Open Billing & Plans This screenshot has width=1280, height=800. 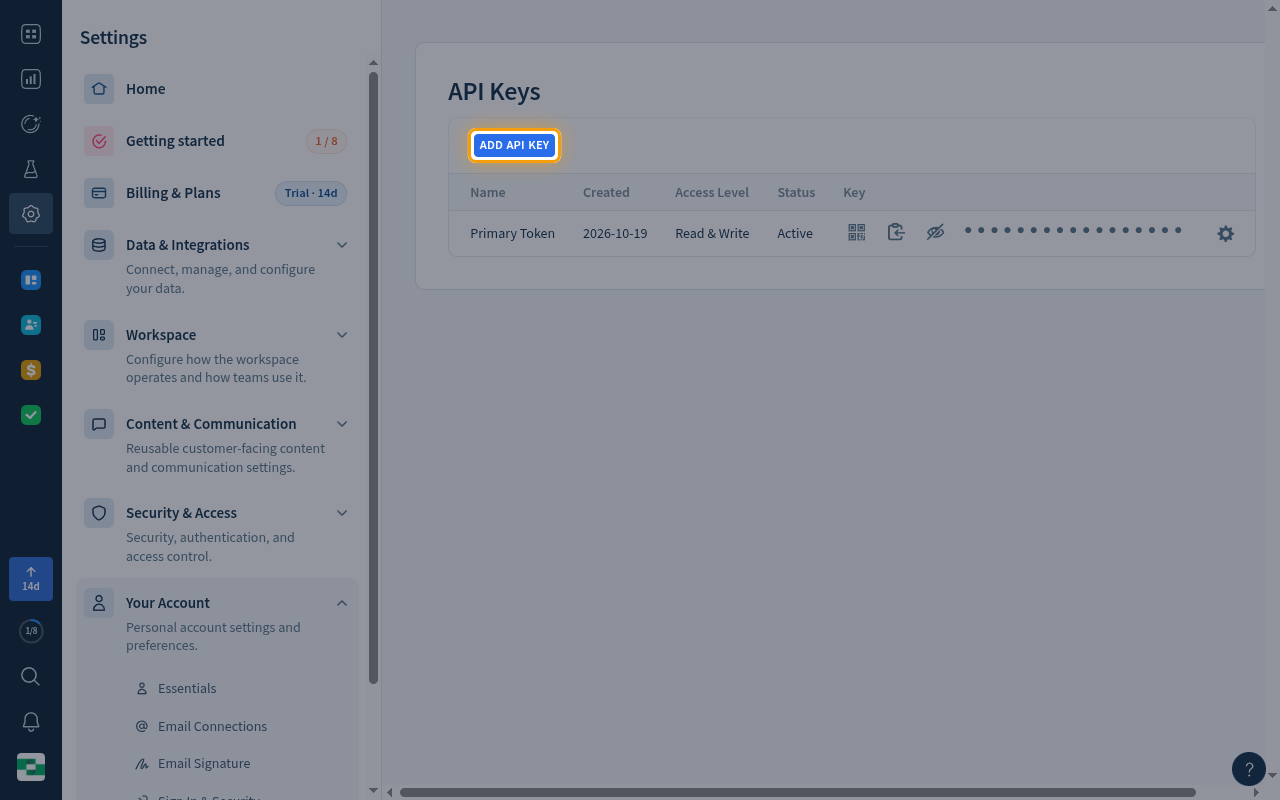[217, 193]
